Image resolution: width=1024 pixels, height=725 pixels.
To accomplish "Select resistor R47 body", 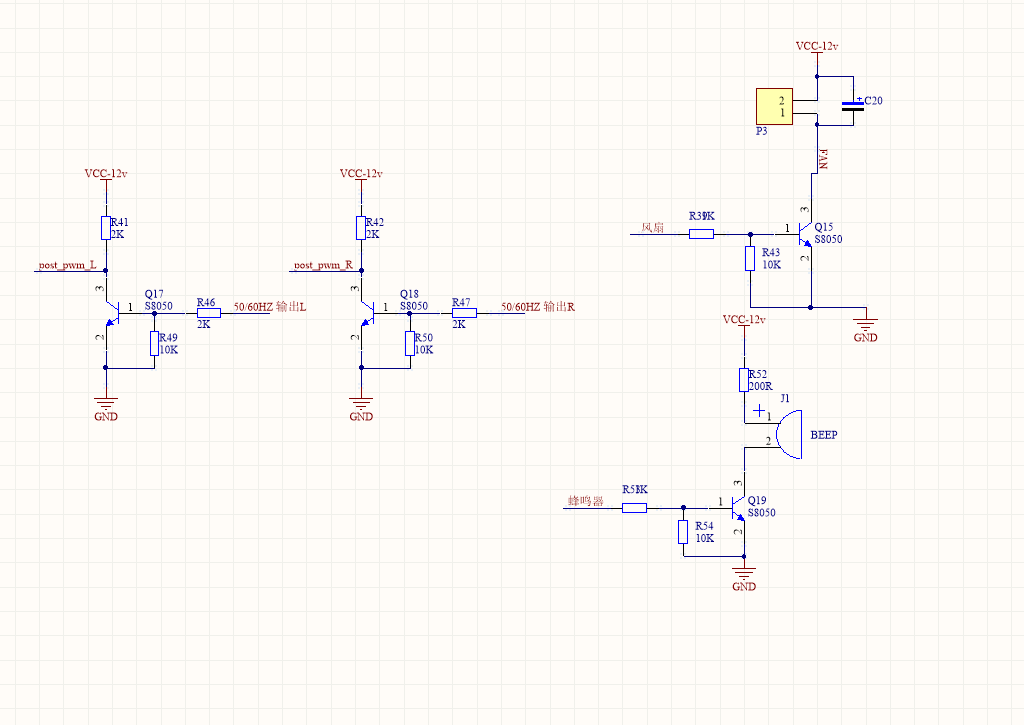I will click(463, 313).
